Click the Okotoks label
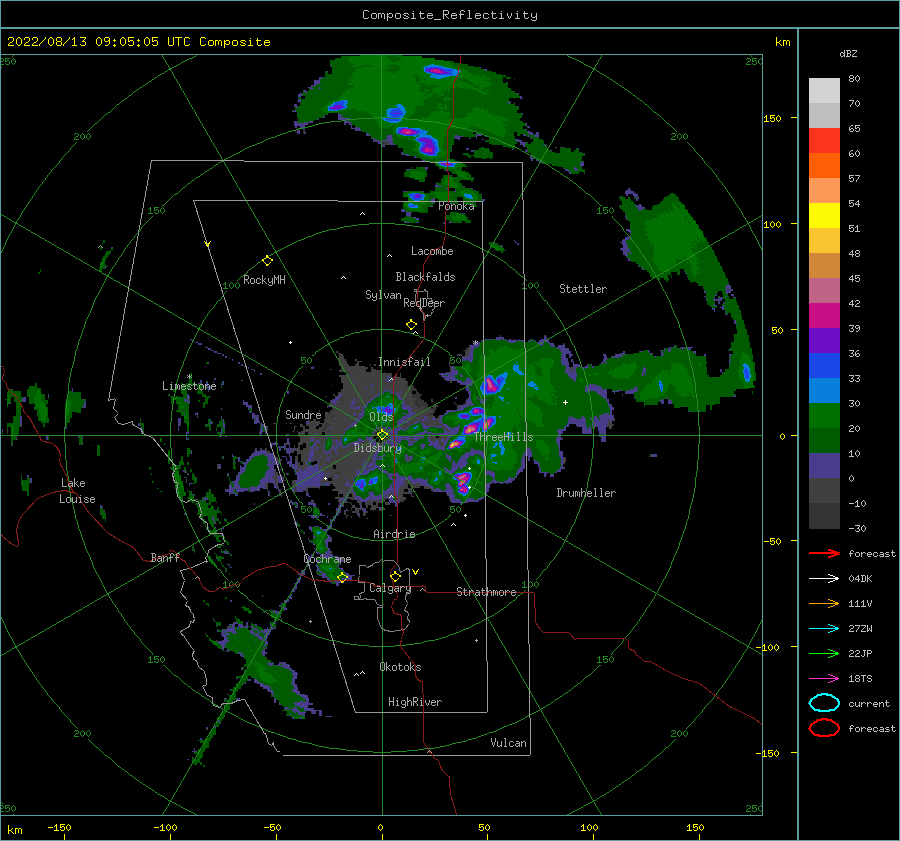The width and height of the screenshot is (900, 841). coord(400,666)
